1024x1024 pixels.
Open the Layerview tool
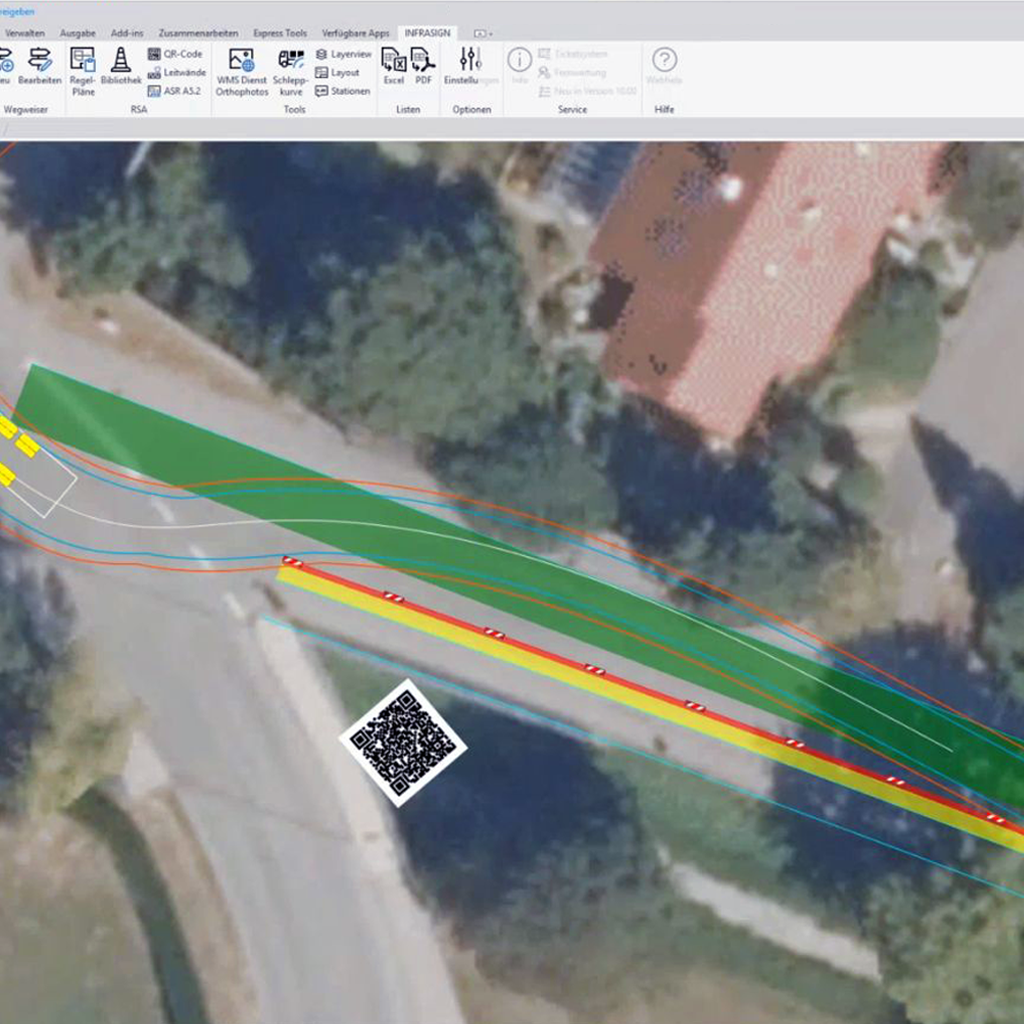[343, 54]
